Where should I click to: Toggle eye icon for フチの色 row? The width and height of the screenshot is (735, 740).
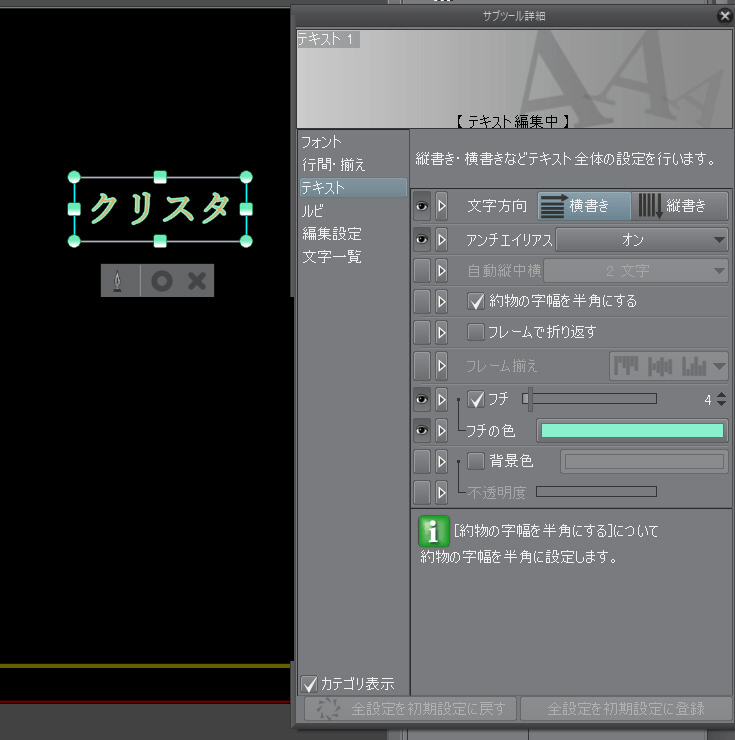pyautogui.click(x=422, y=431)
